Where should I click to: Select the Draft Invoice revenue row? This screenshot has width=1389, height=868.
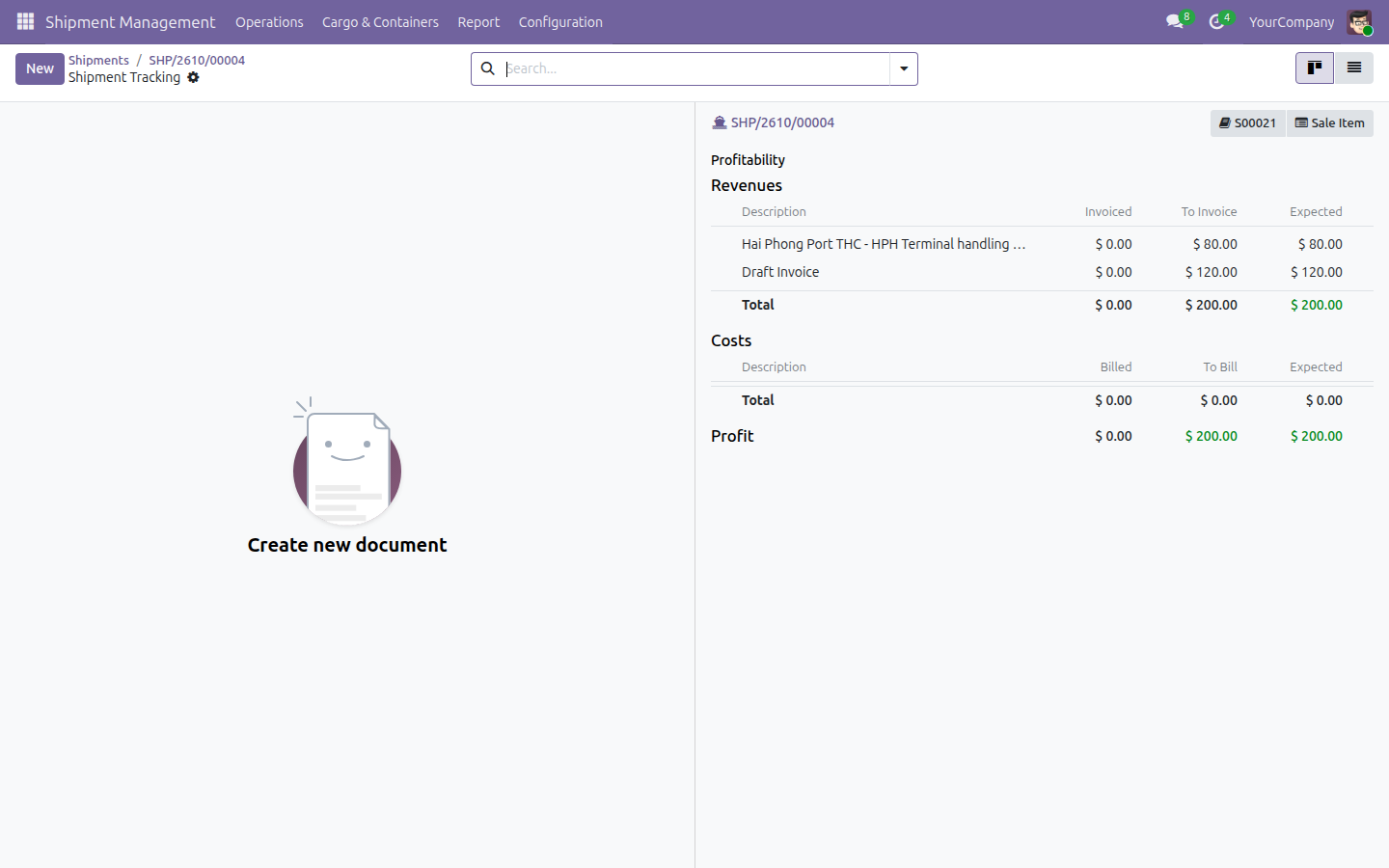click(x=1042, y=272)
